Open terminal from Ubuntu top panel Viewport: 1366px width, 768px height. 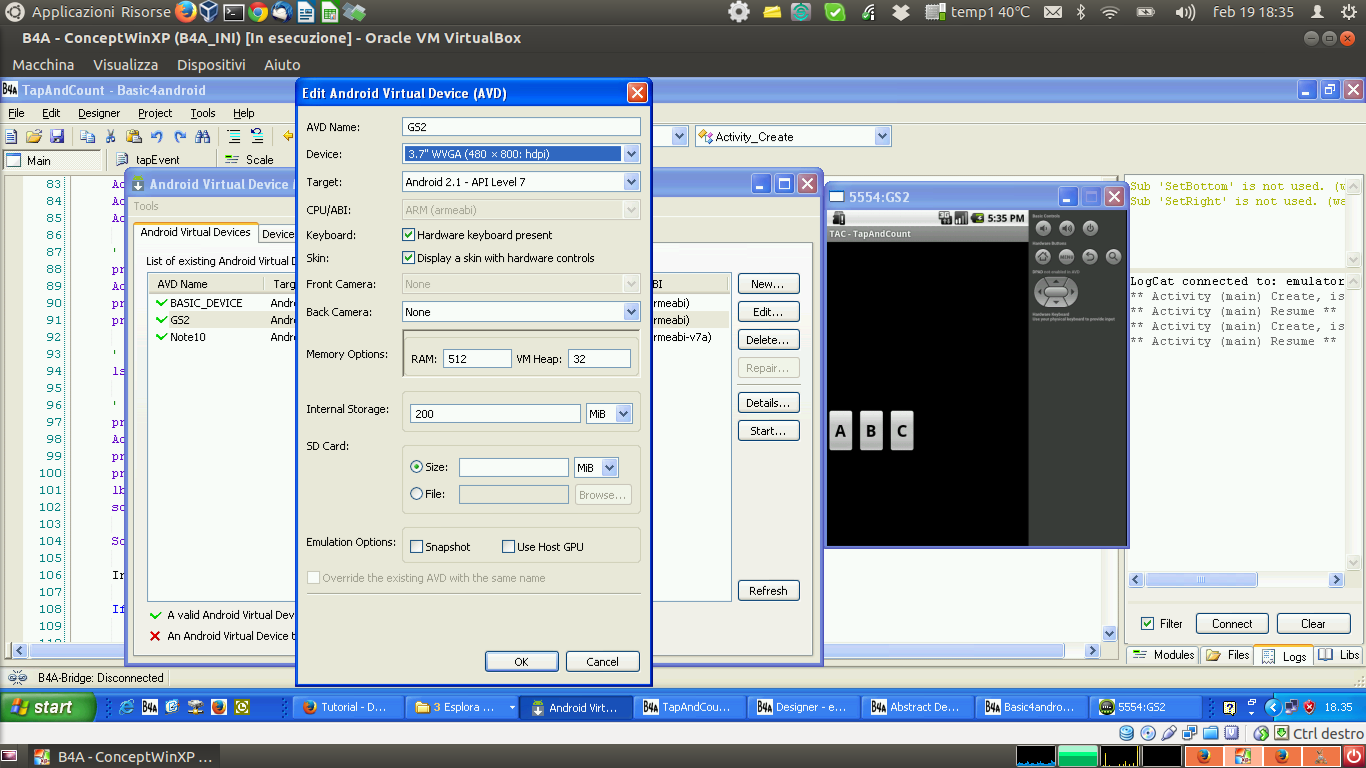pos(233,12)
